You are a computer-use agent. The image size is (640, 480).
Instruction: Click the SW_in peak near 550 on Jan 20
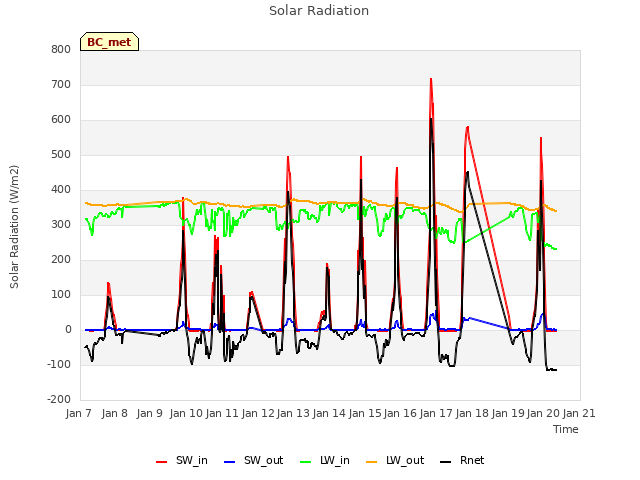coord(541,138)
